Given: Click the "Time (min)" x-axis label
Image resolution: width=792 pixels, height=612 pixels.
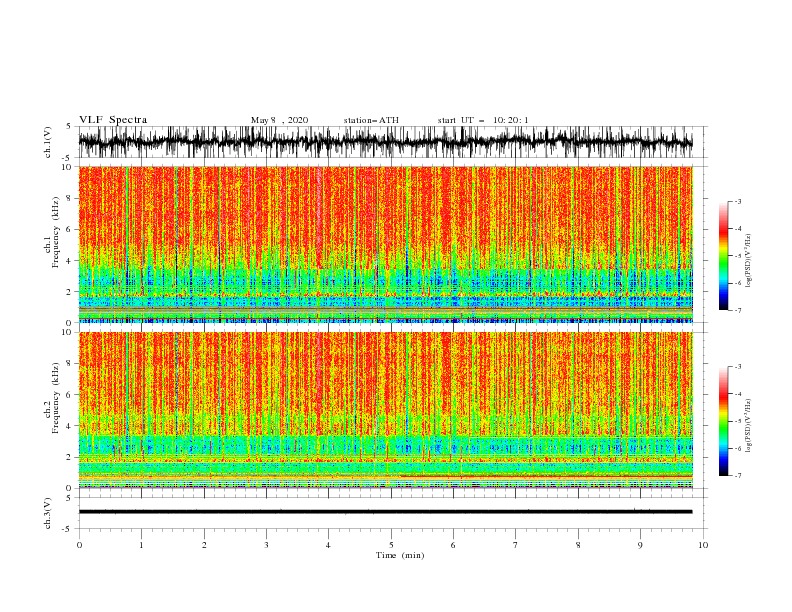Looking at the screenshot, I should point(400,555).
